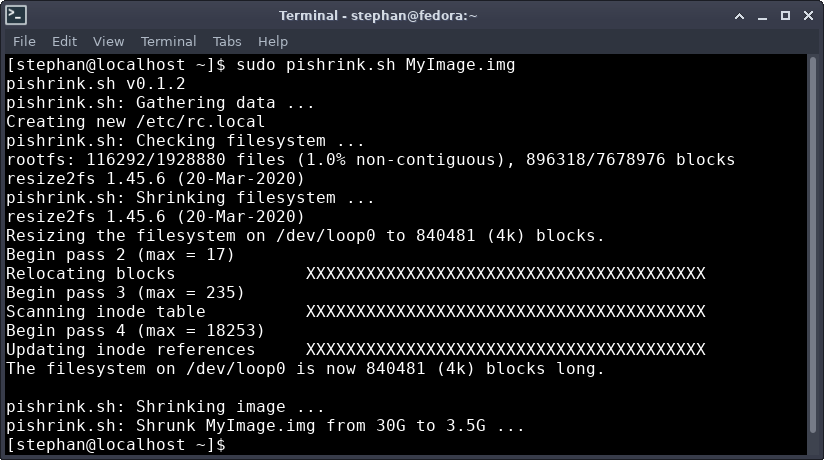Click the Relocating blocks progress bar
This screenshot has height=460, width=824.
(x=505, y=274)
